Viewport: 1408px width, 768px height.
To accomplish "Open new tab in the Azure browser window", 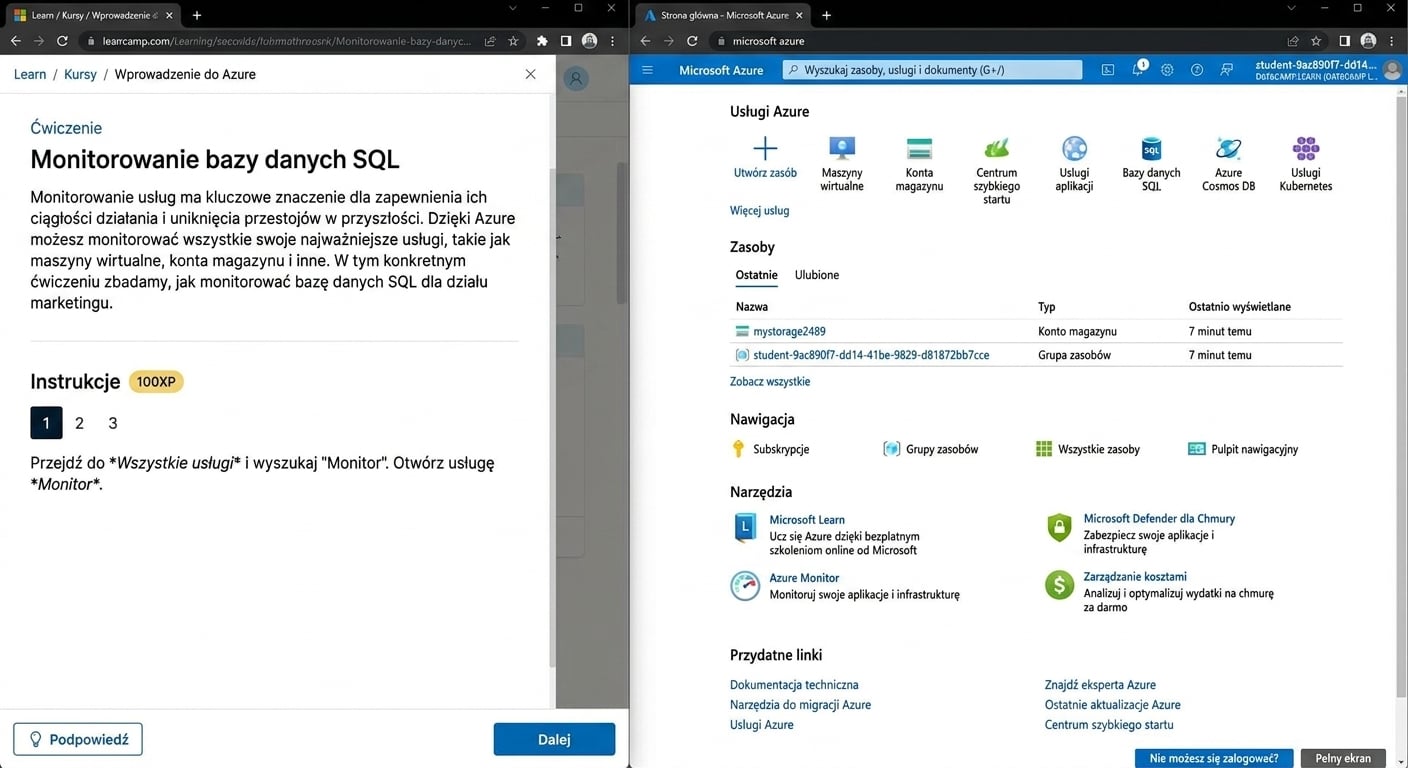I will pyautogui.click(x=826, y=15).
